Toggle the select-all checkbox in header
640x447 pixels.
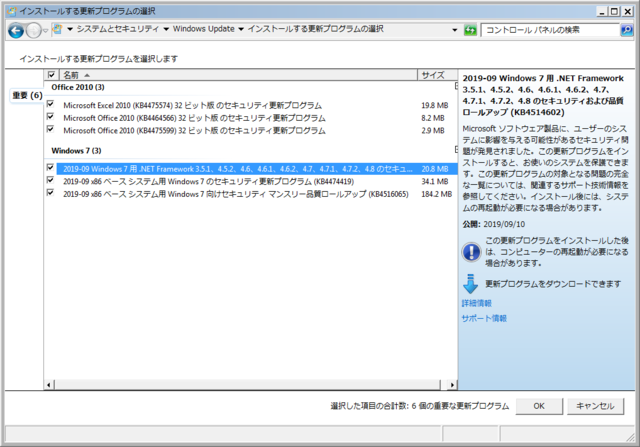(x=51, y=75)
